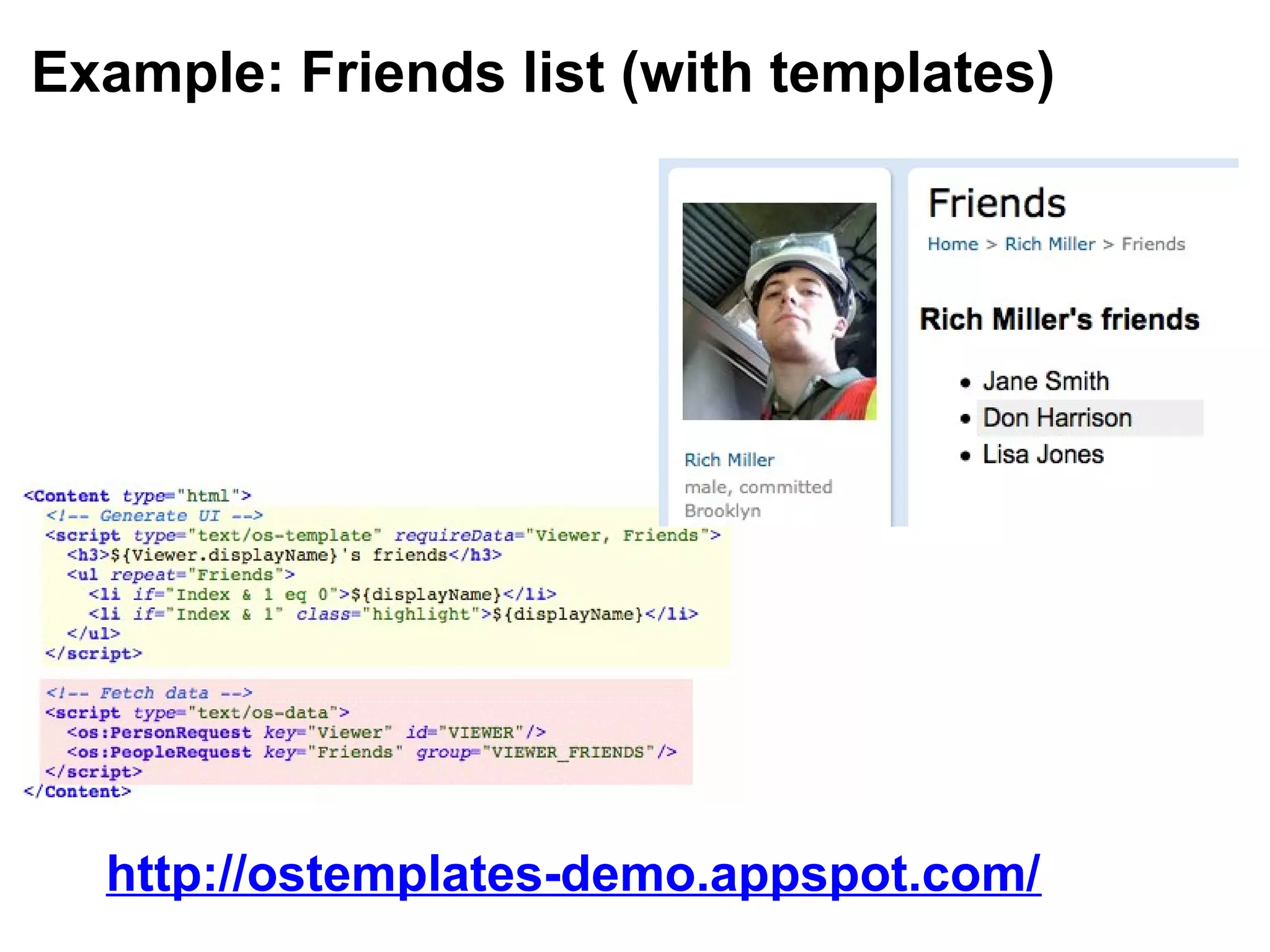Click the li class="highlight" code line
1270x952 pixels.
(x=393, y=614)
